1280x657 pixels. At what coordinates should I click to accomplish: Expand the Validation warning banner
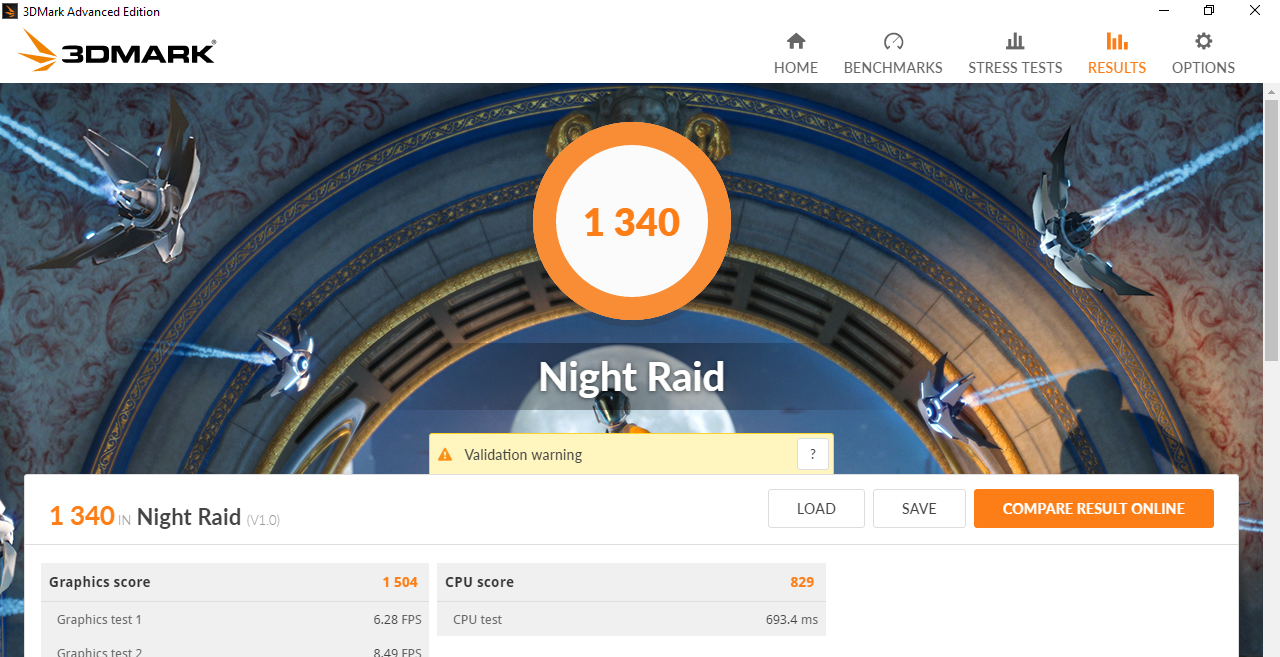click(631, 454)
